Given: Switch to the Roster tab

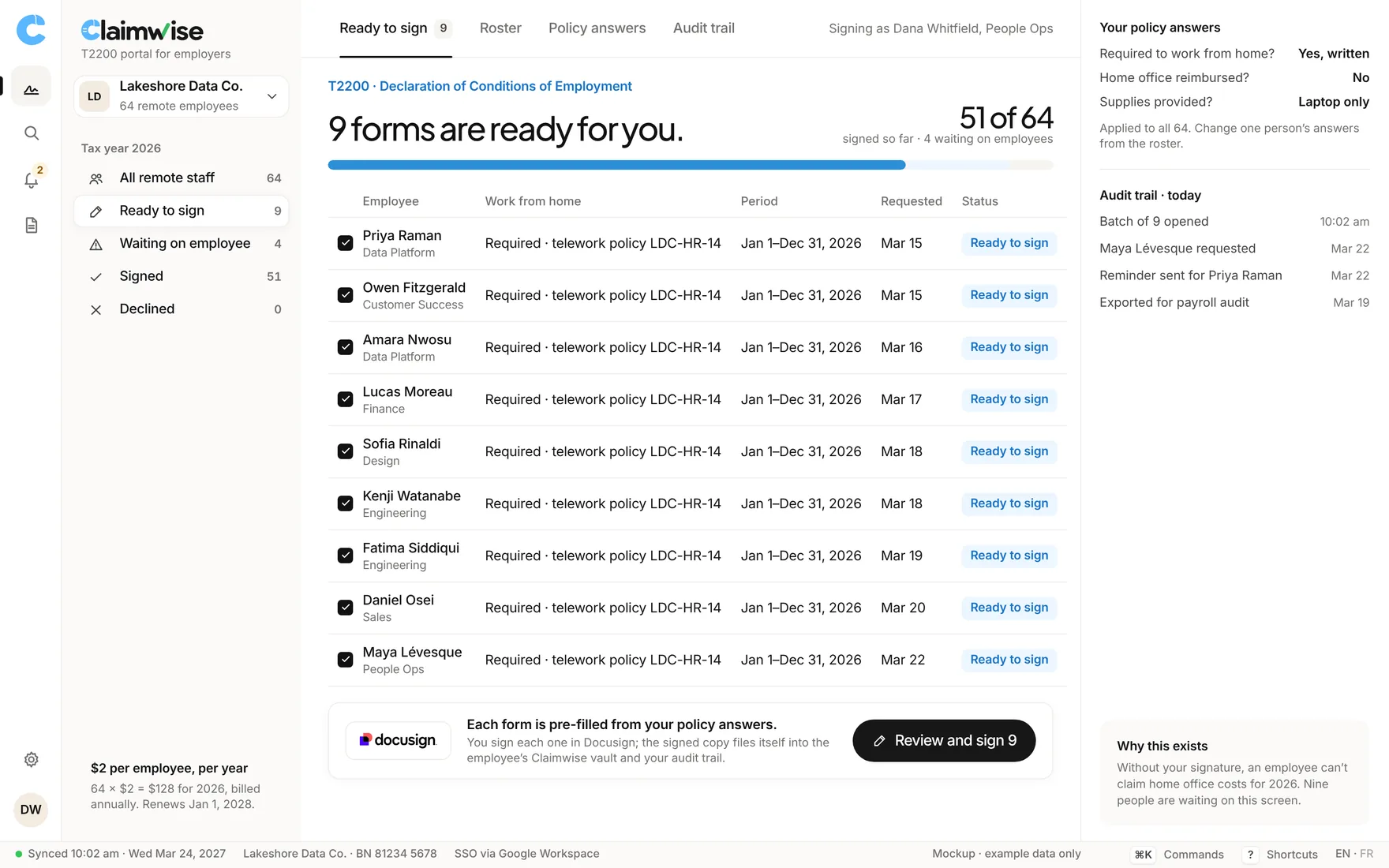Looking at the screenshot, I should 500,28.
